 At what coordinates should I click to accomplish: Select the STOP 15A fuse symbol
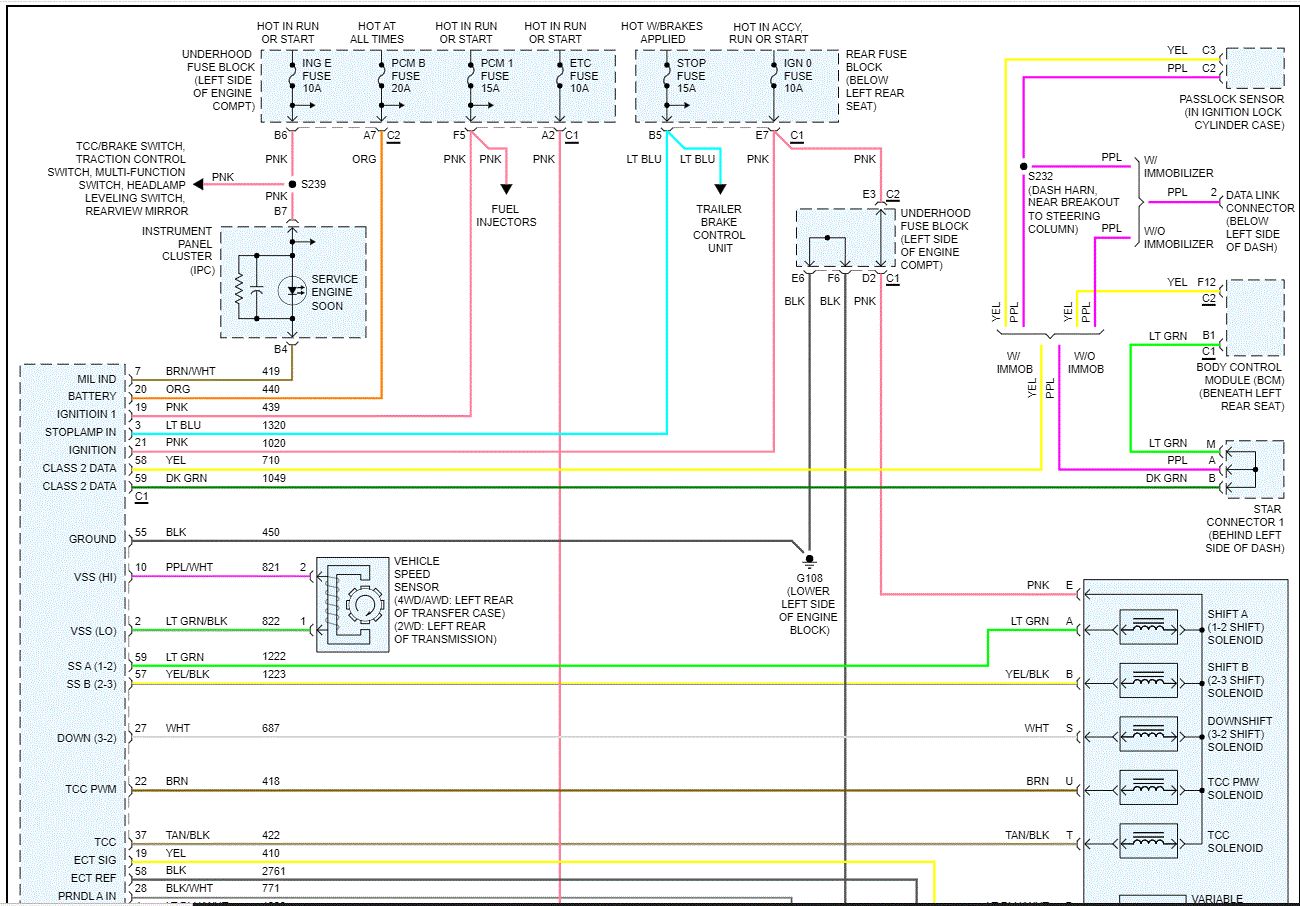tap(666, 76)
